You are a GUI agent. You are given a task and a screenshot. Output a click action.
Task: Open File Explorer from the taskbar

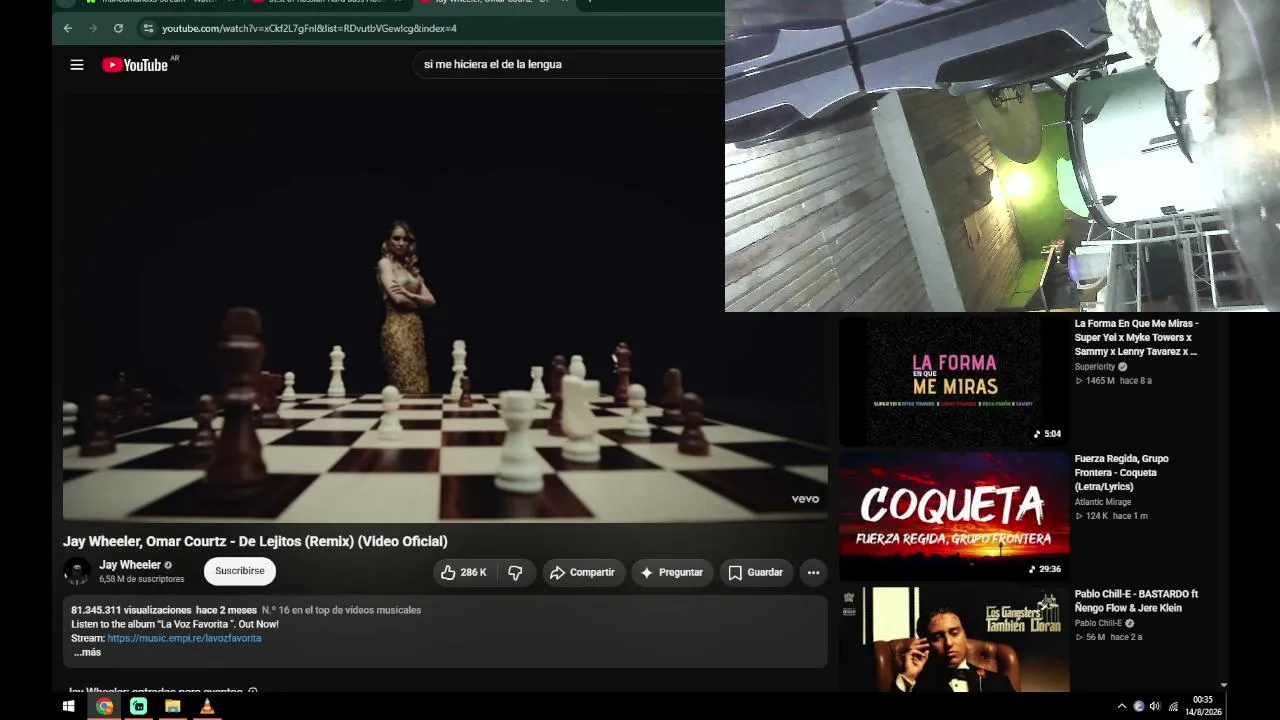tap(172, 706)
